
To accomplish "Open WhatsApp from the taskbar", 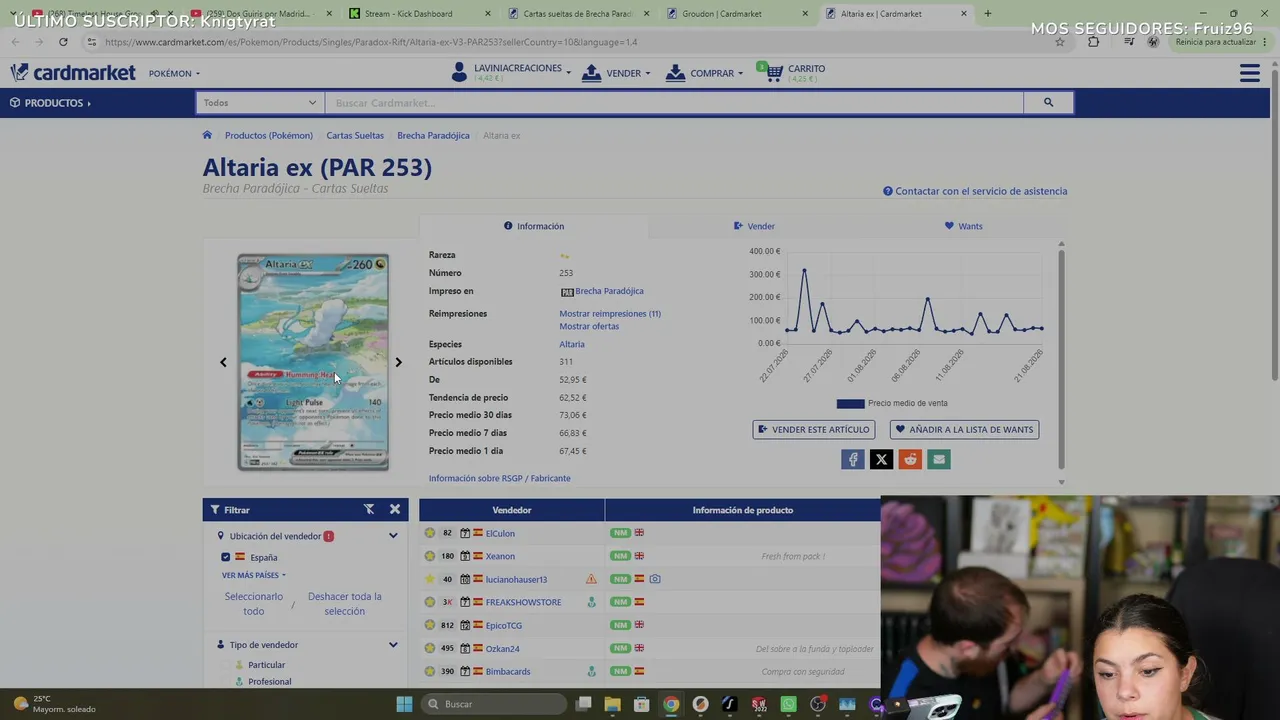I will pyautogui.click(x=788, y=704).
